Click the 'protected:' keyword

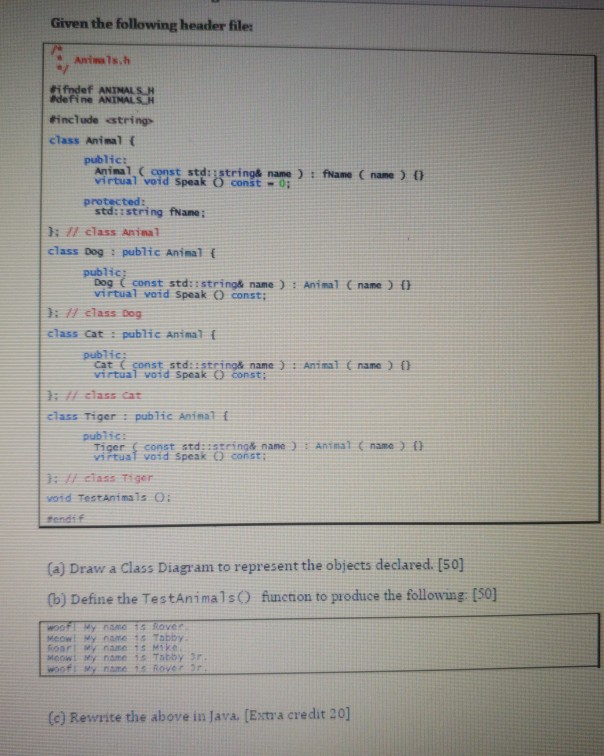pyautogui.click(x=114, y=201)
